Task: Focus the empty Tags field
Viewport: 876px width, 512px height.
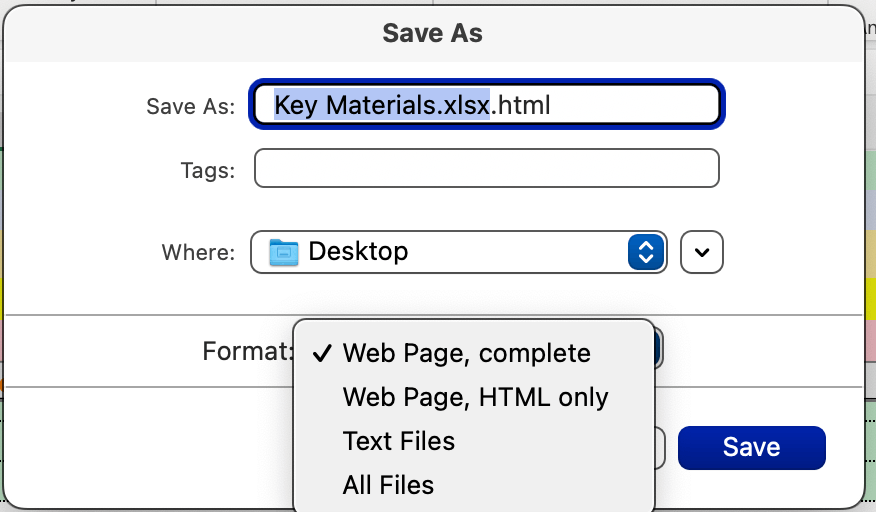Action: click(487, 169)
